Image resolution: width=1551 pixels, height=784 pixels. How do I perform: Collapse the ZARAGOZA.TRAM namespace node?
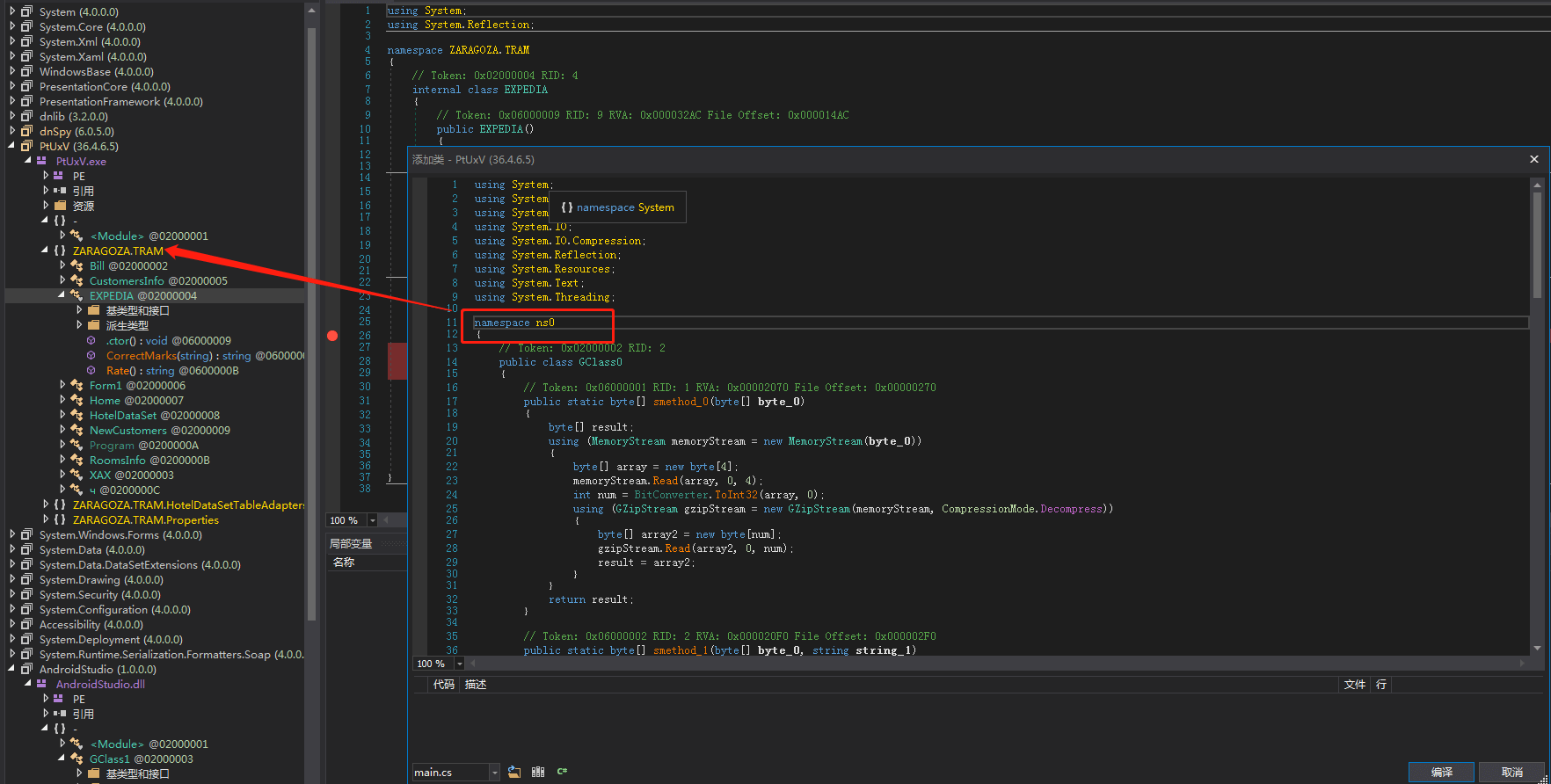click(x=45, y=250)
